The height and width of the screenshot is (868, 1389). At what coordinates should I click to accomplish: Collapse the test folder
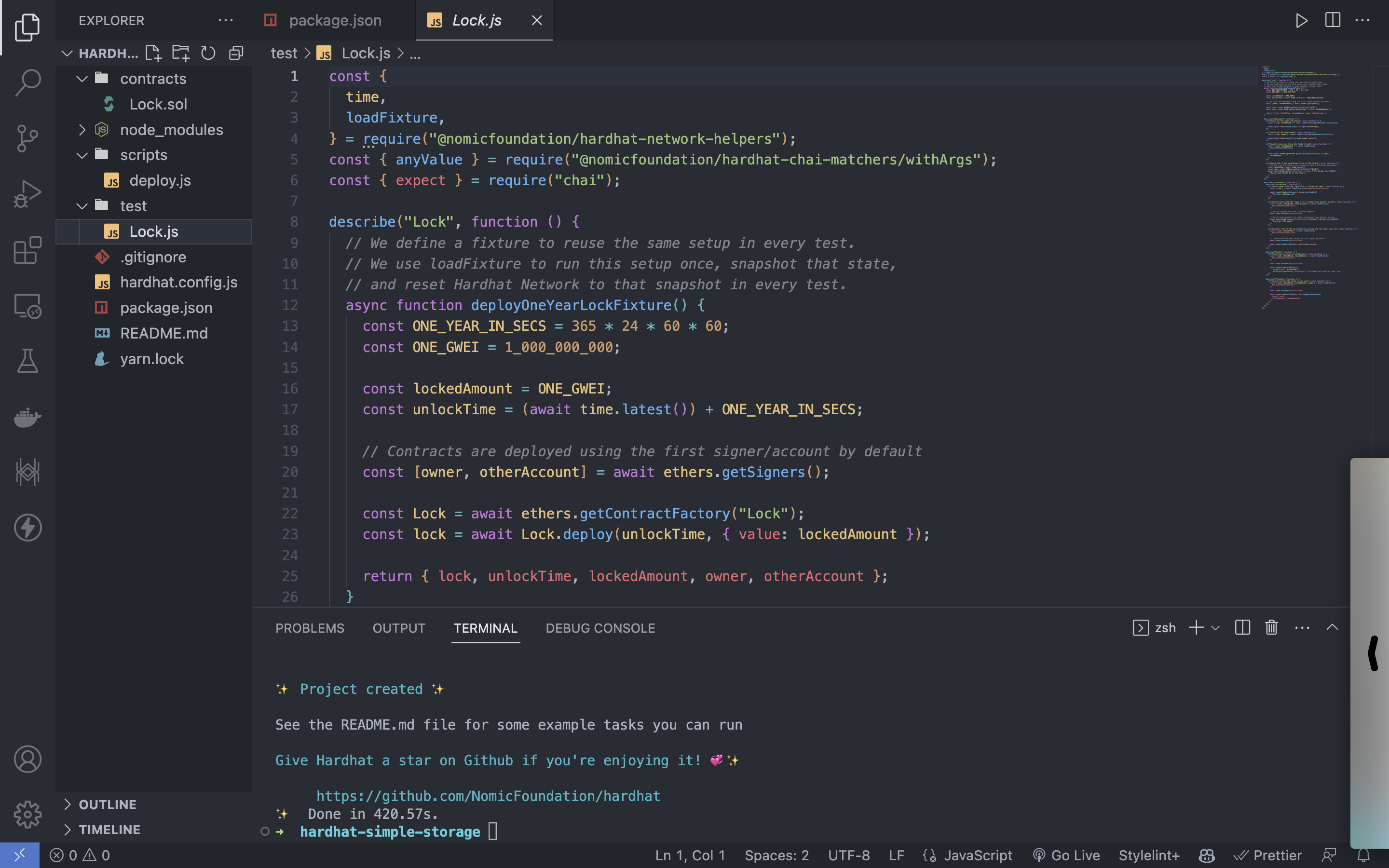pyautogui.click(x=82, y=205)
